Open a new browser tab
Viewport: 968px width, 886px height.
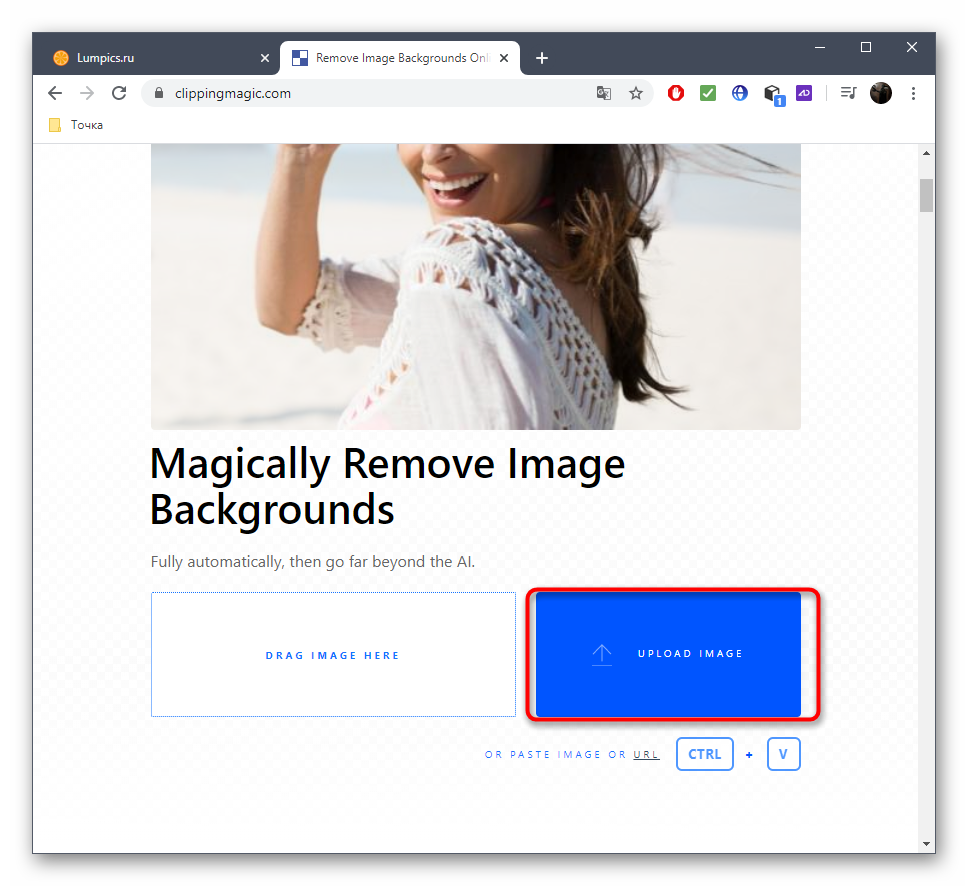[x=542, y=58]
